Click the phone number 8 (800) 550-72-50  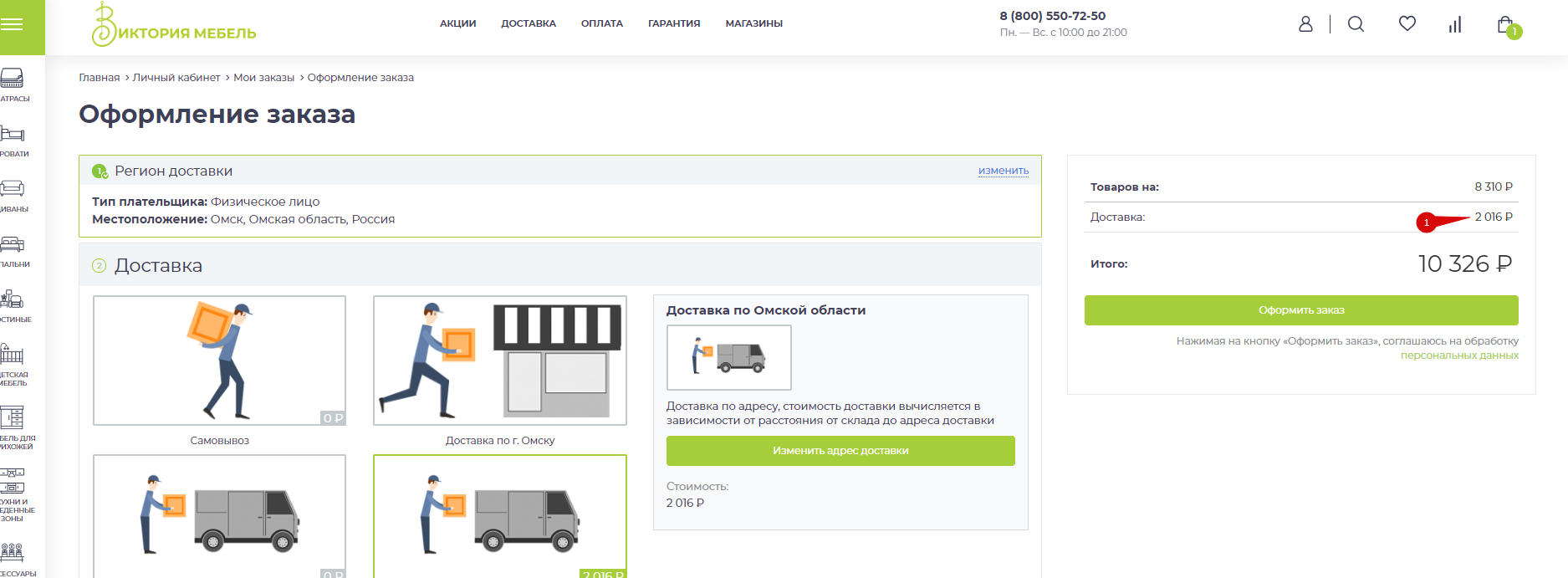(x=1052, y=16)
